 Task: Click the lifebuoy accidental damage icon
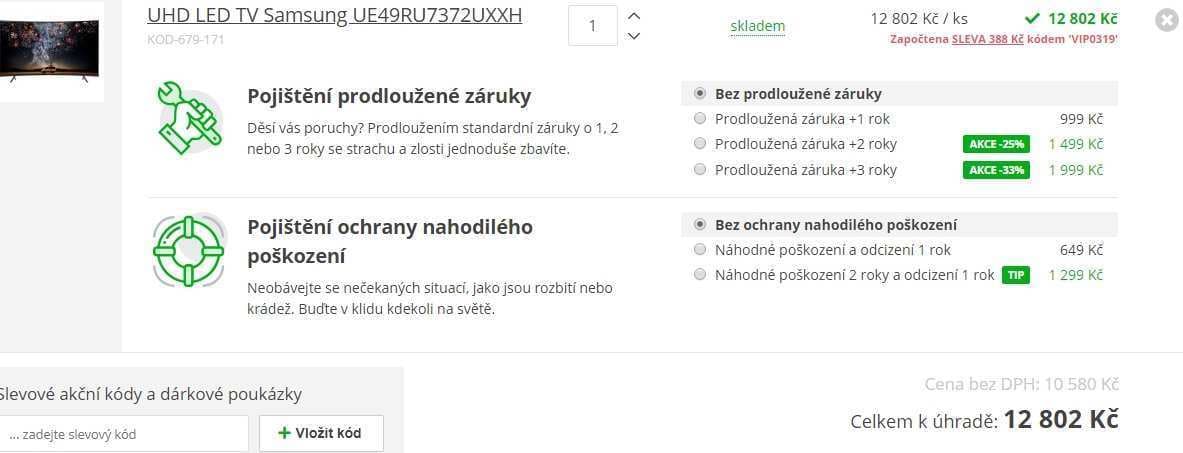pos(189,251)
